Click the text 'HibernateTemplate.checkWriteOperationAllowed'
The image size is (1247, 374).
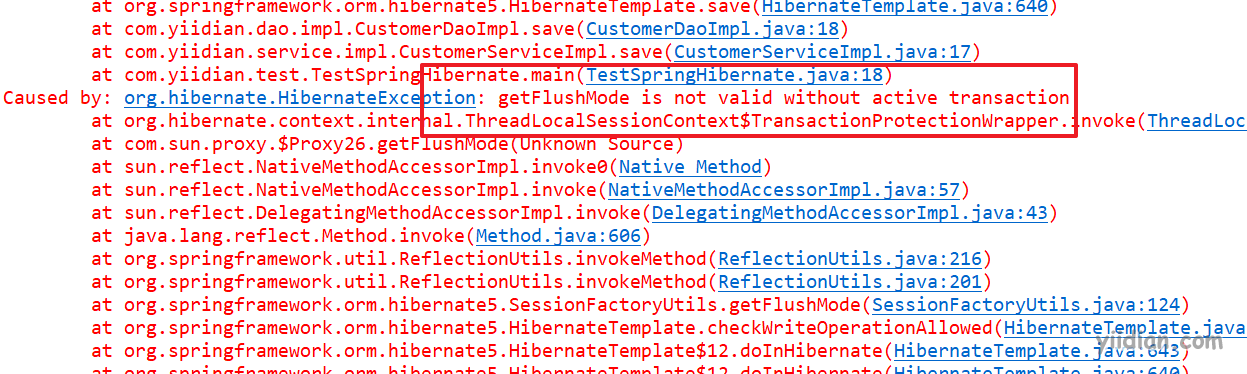point(751,328)
